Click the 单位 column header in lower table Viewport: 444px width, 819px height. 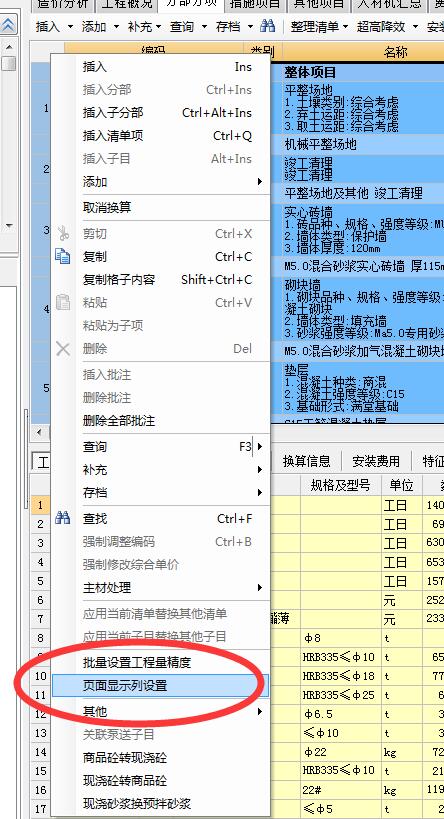coord(402,485)
